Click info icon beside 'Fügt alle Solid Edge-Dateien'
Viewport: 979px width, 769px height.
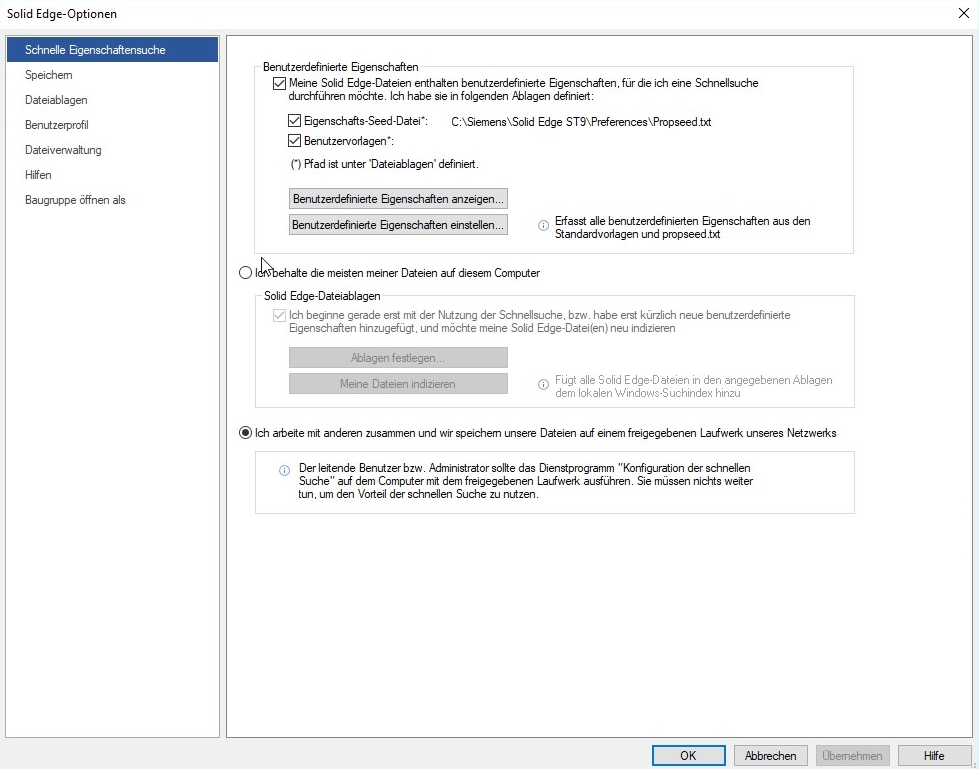click(543, 384)
